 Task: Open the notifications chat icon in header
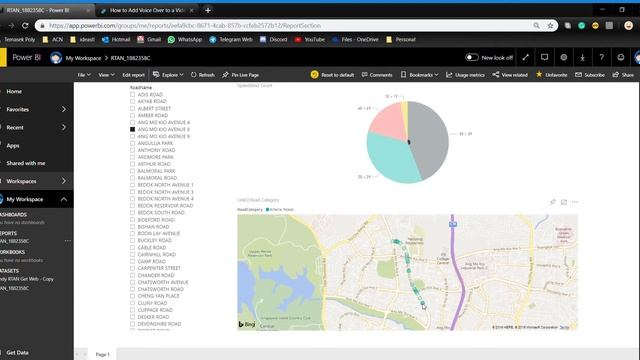pos(544,58)
